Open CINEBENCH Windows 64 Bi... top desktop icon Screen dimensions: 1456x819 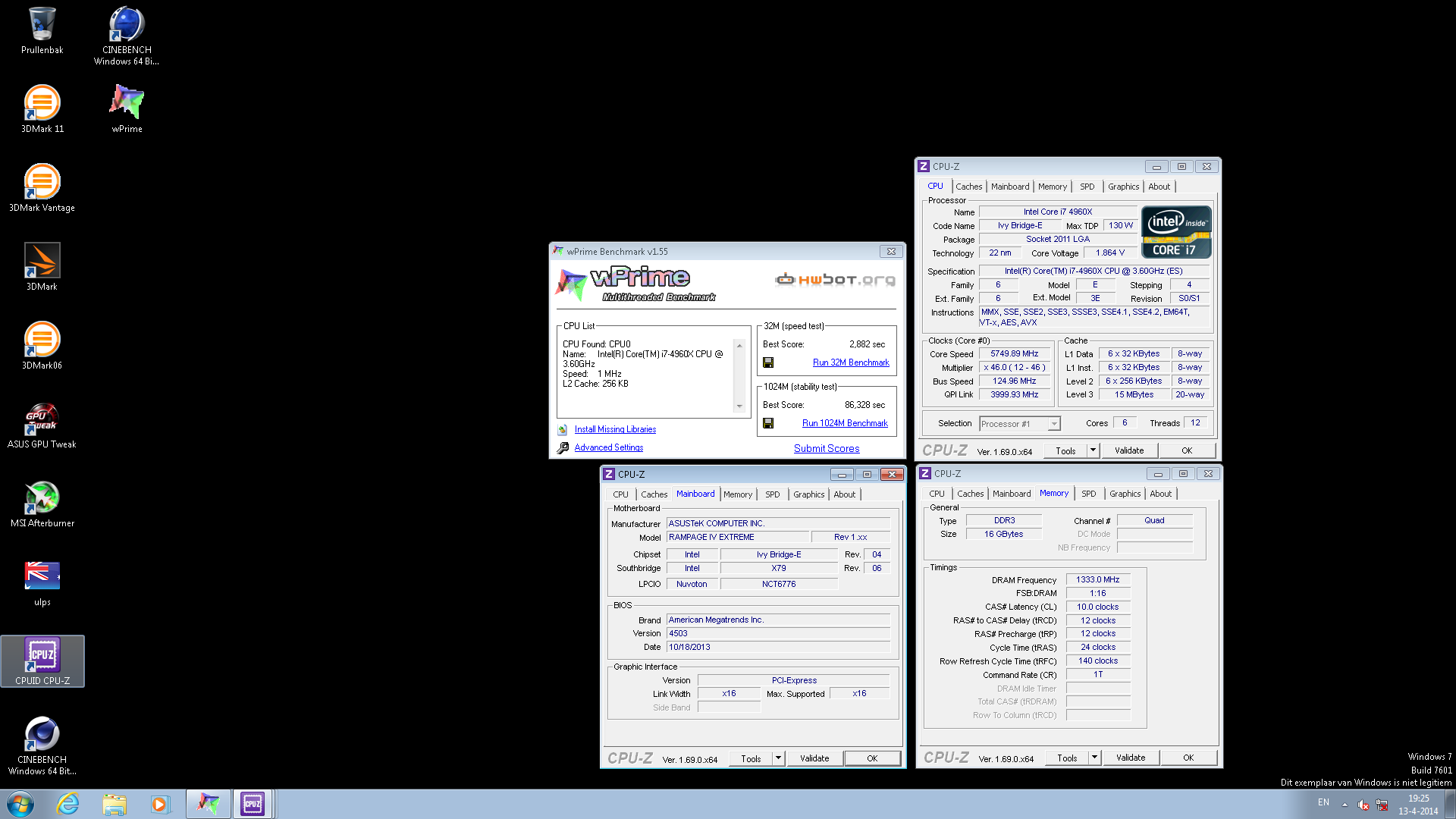[127, 36]
